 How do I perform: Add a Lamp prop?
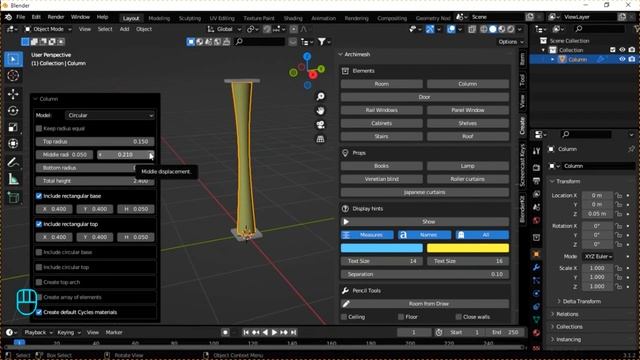pyautogui.click(x=468, y=166)
